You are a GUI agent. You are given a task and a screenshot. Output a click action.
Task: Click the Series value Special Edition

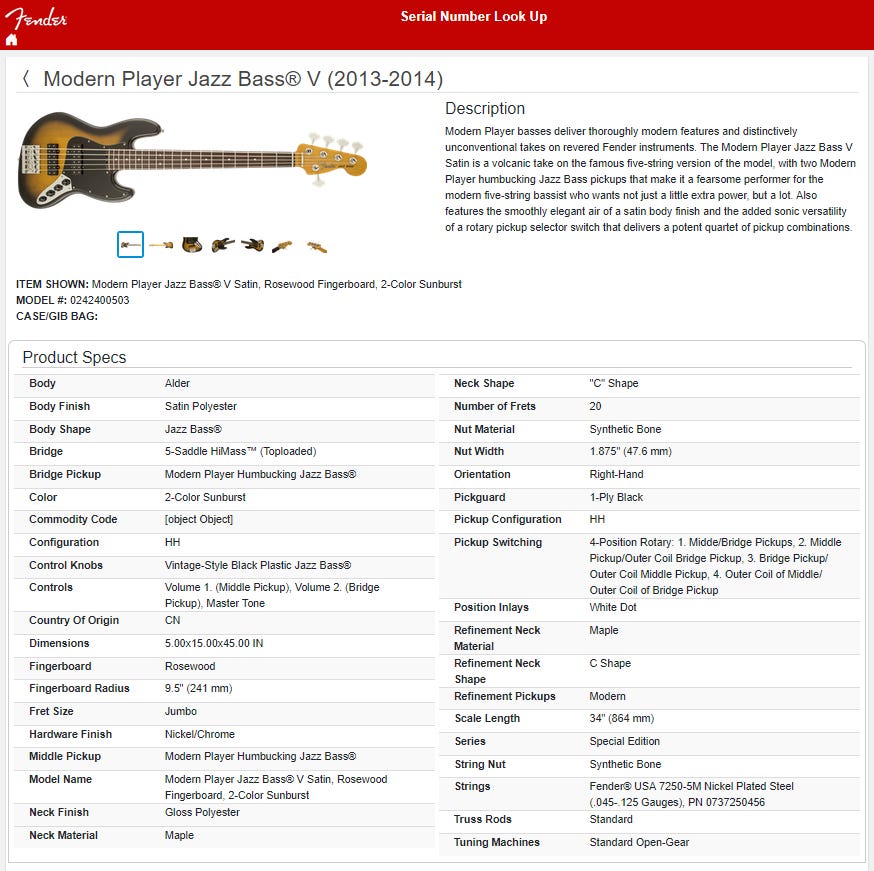625,741
